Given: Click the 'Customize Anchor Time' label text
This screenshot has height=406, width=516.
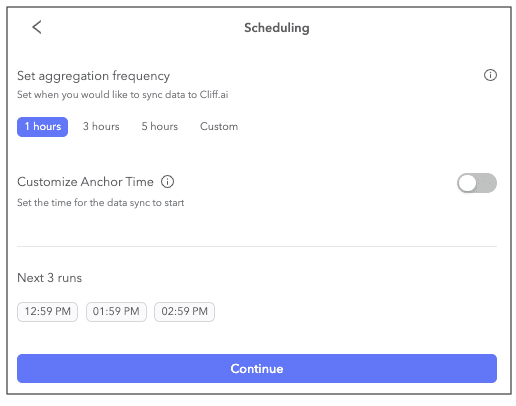Looking at the screenshot, I should (x=85, y=182).
